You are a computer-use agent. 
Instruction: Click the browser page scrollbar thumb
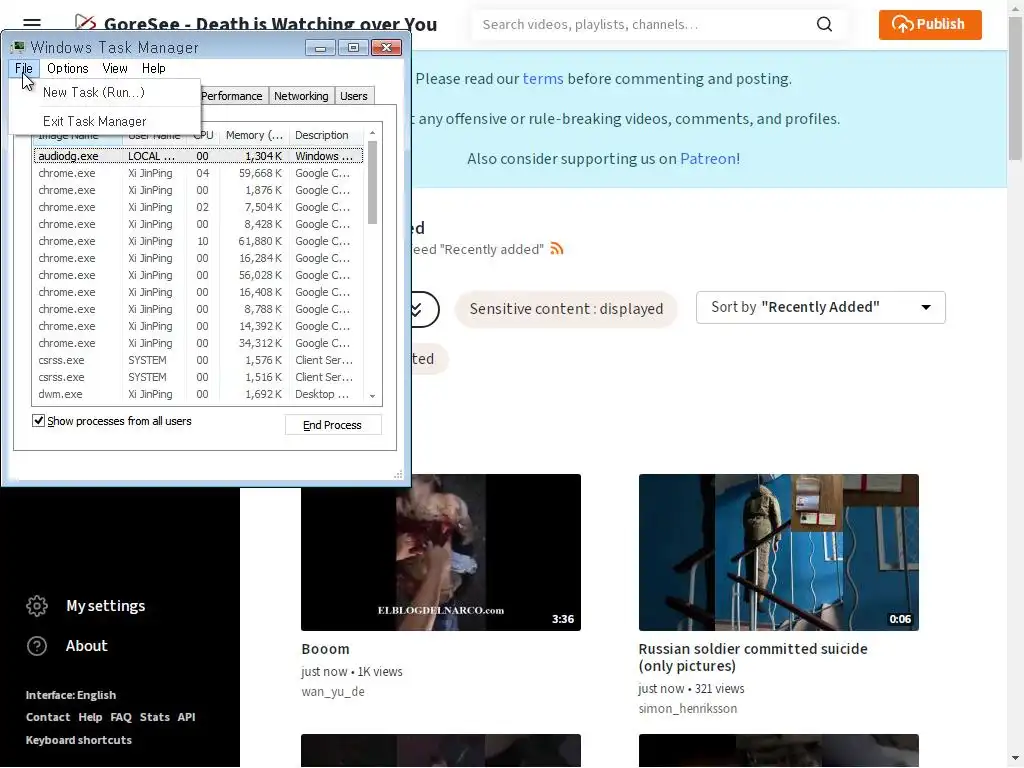[1016, 88]
